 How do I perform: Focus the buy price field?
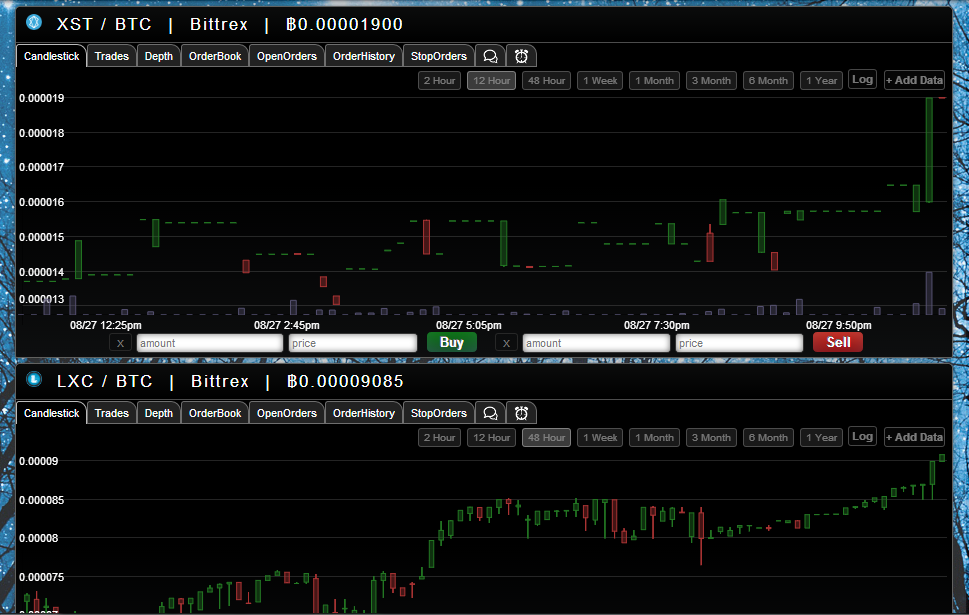coord(353,343)
